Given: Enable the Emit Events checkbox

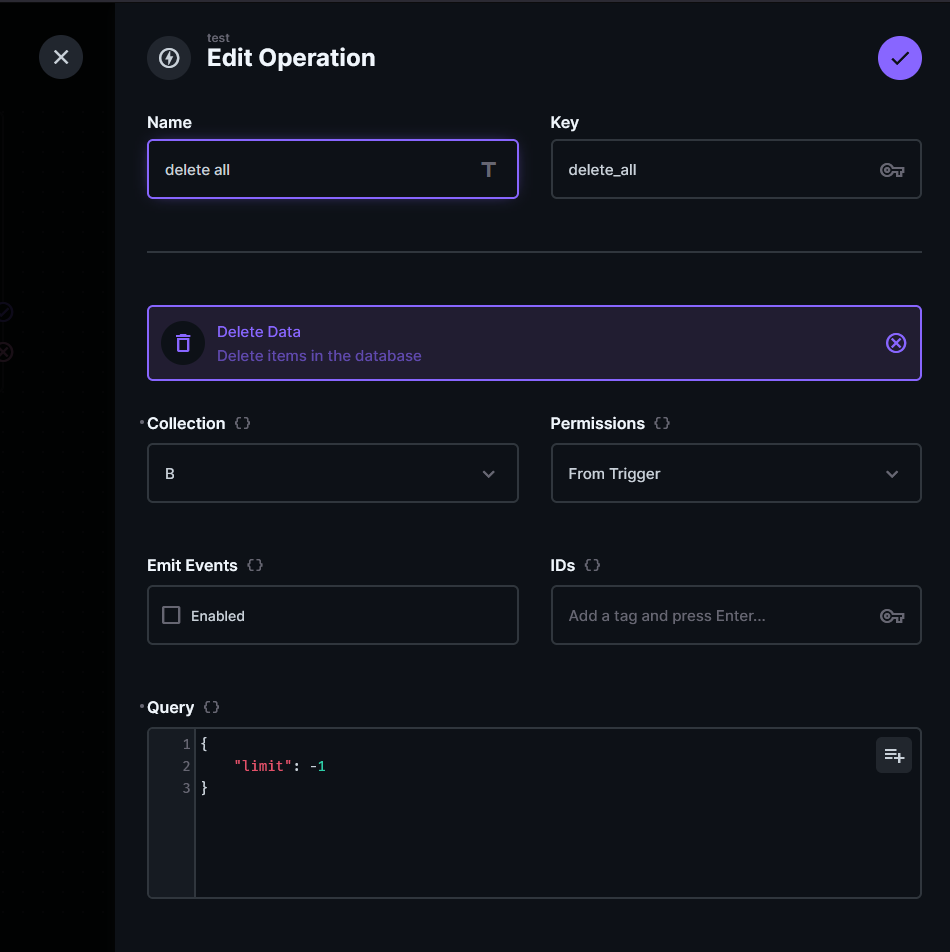Looking at the screenshot, I should tap(171, 615).
